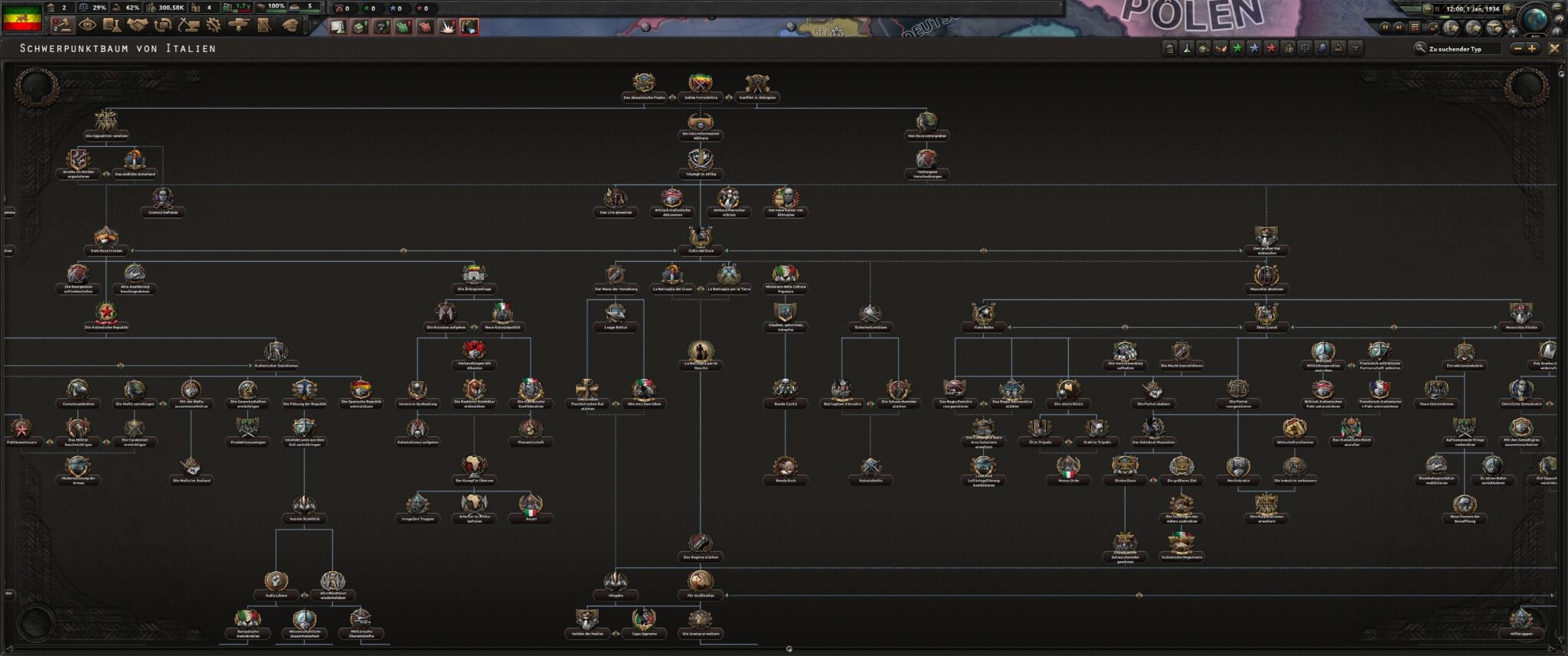Select focus Dino Grandi
The height and width of the screenshot is (656, 1568).
(x=1266, y=316)
